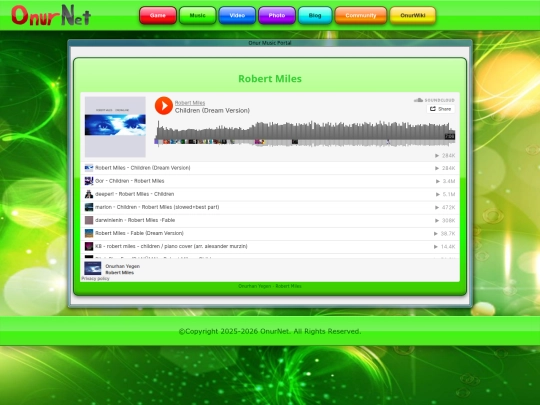The image size is (540, 405).
Task: Click the SoundCloud logo icon
Action: pyautogui.click(x=434, y=100)
